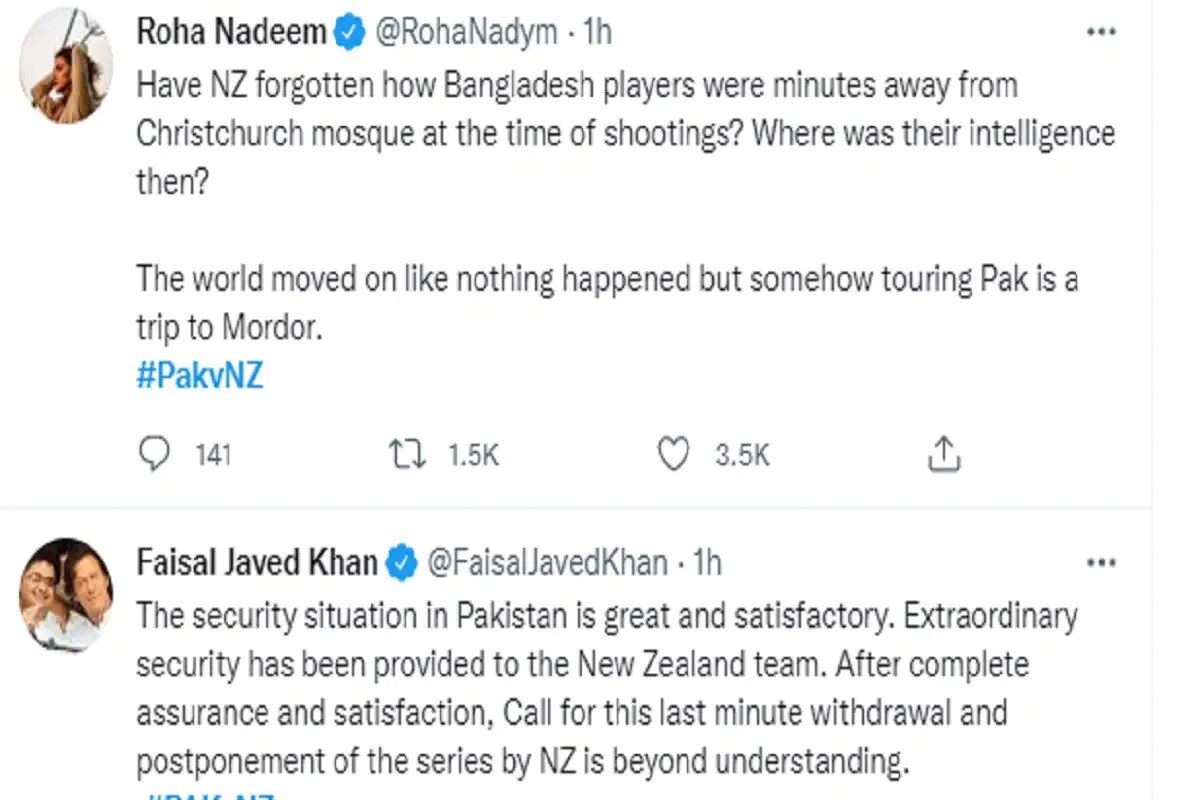Like Roha Nadeem's tweet

[x=674, y=455]
